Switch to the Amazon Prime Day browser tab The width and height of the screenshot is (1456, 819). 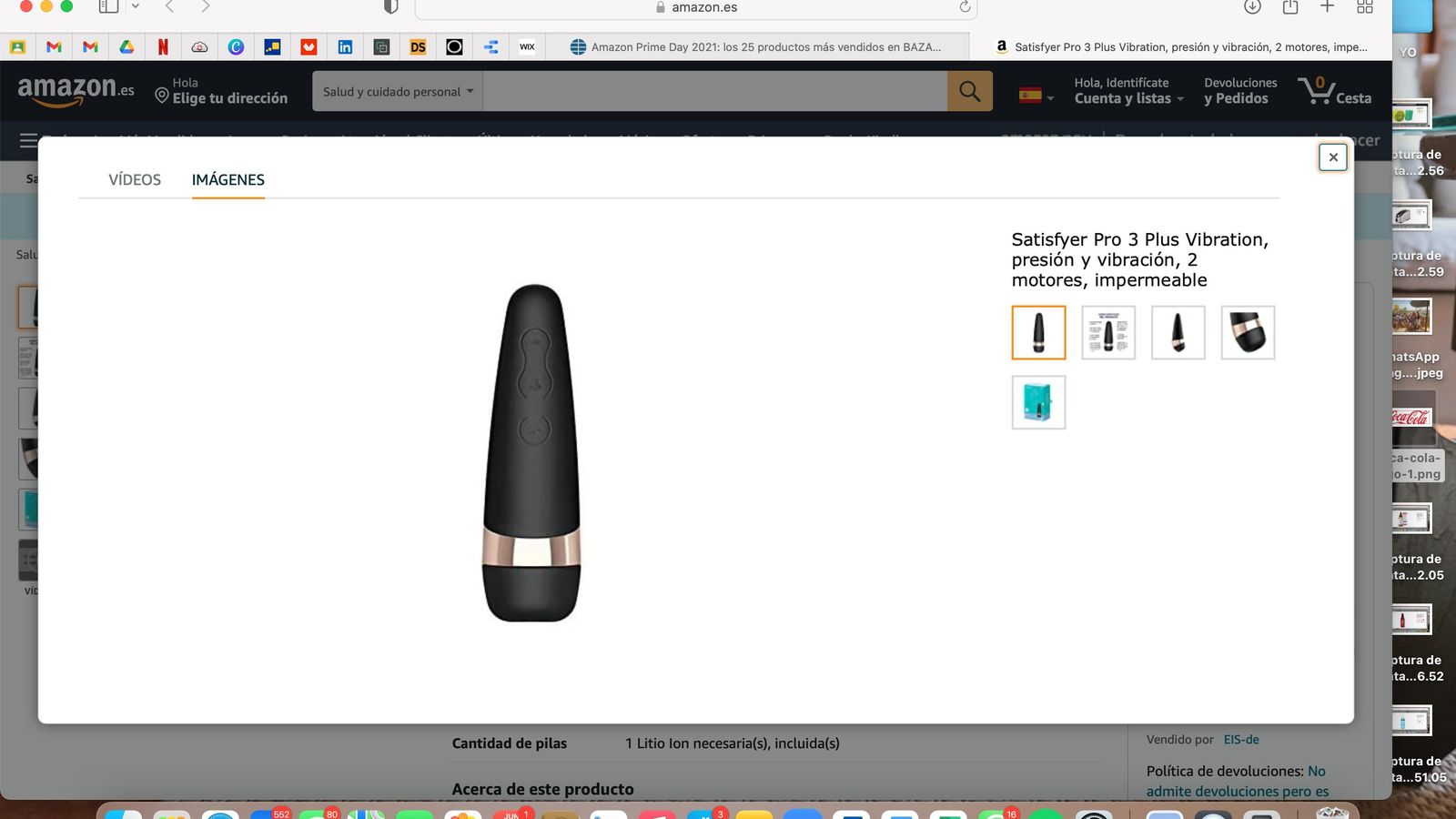(755, 46)
